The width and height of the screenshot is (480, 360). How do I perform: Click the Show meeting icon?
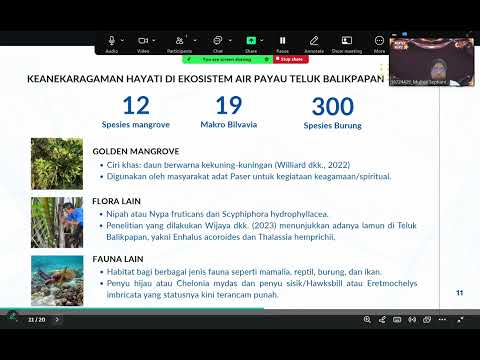[347, 41]
